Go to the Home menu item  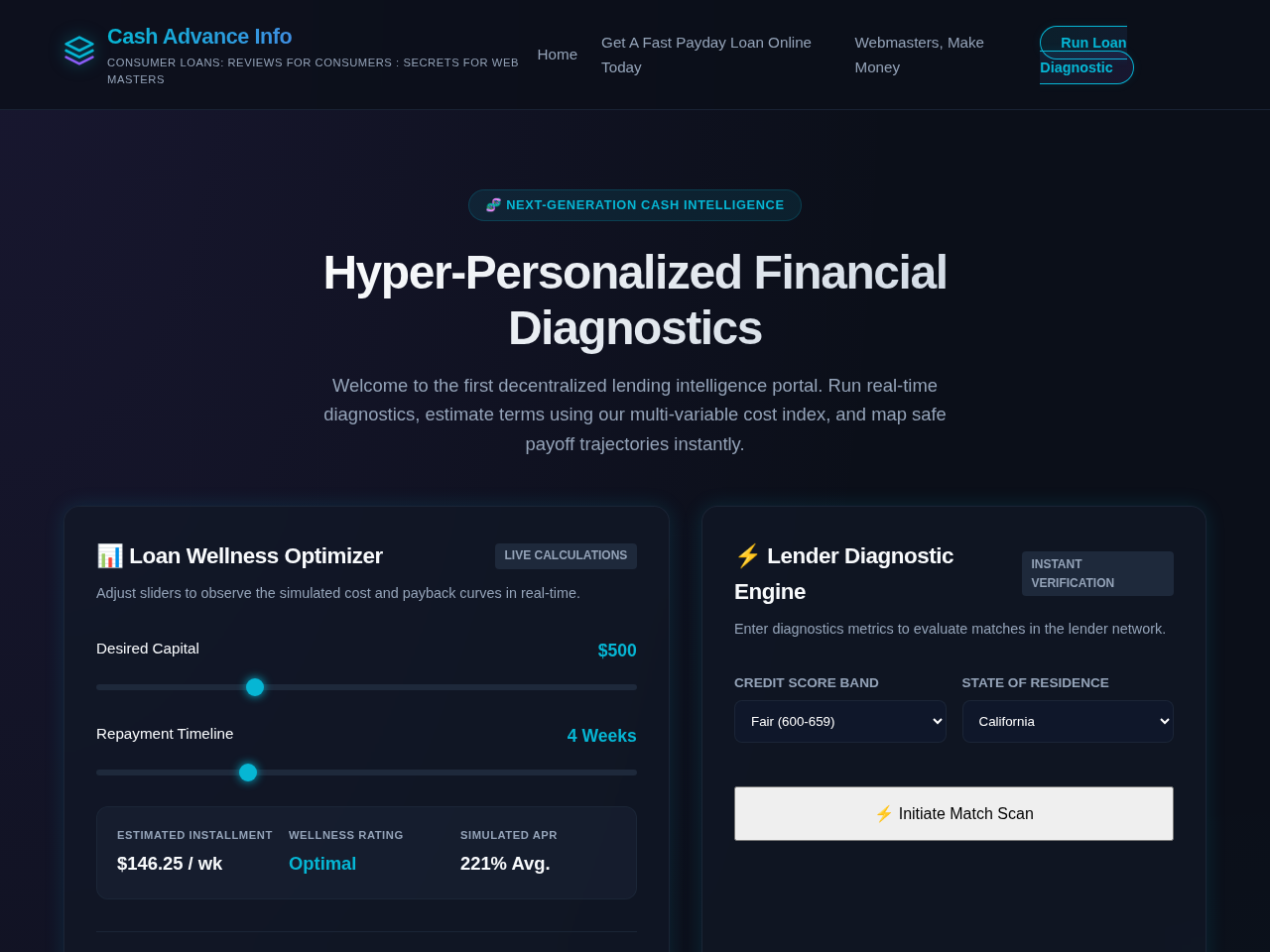coord(558,55)
